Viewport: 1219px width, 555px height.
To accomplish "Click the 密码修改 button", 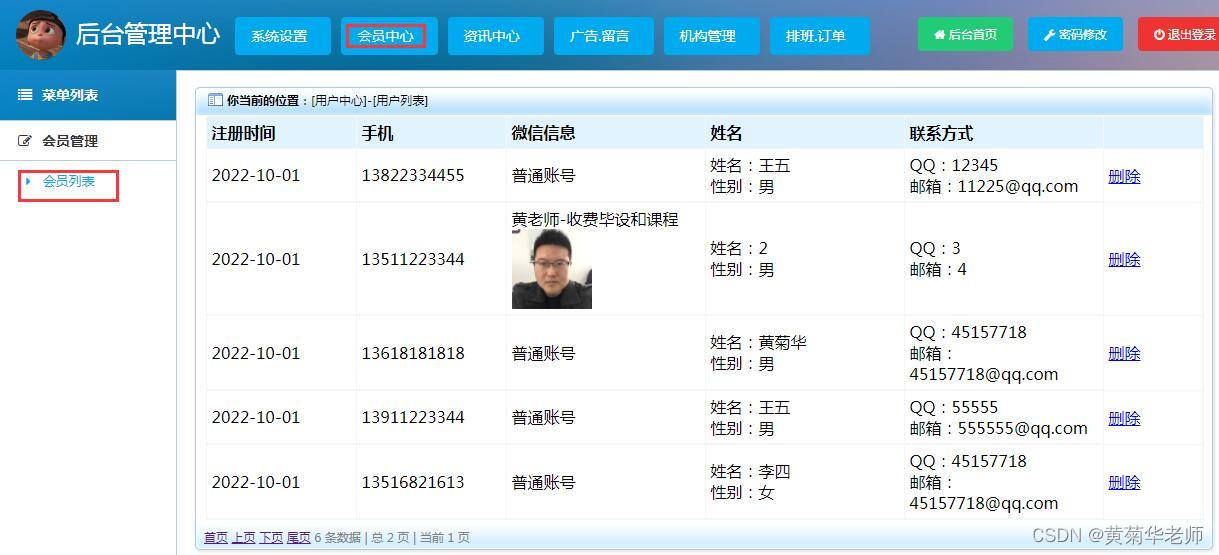I will pos(1075,34).
